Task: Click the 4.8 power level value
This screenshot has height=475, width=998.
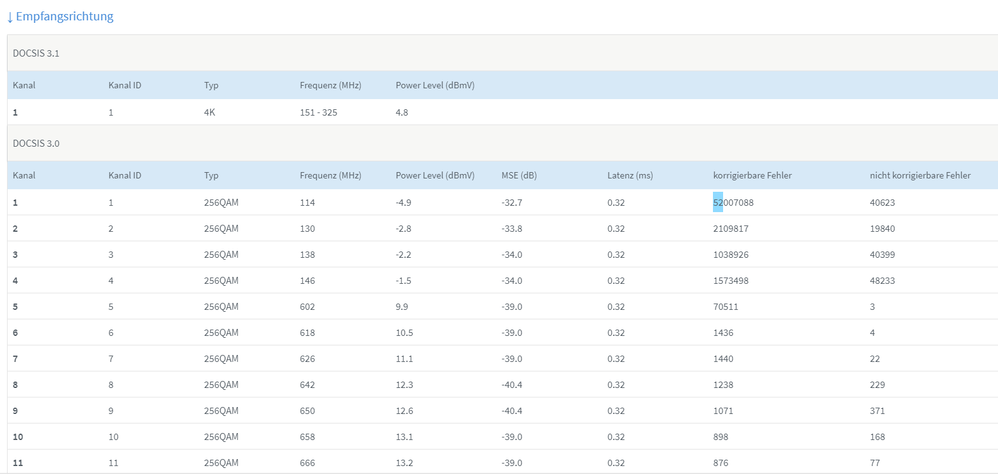Action: (x=402, y=113)
